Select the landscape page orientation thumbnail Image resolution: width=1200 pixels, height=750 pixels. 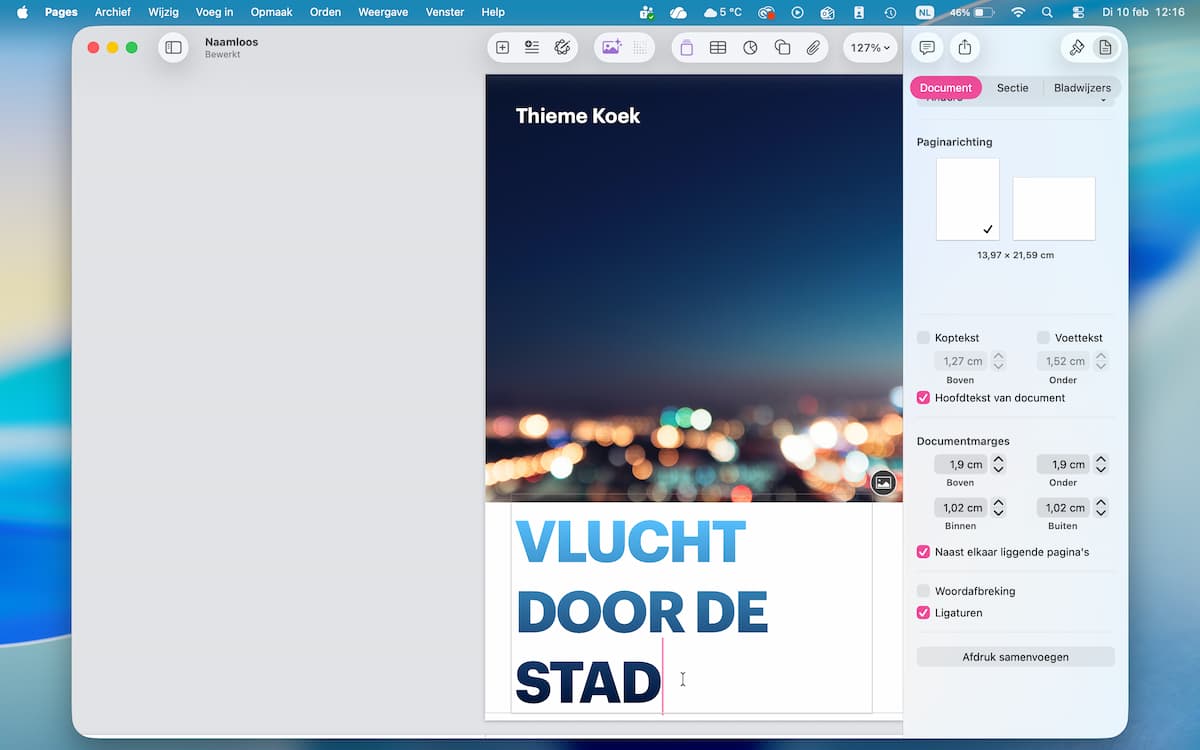pos(1054,208)
